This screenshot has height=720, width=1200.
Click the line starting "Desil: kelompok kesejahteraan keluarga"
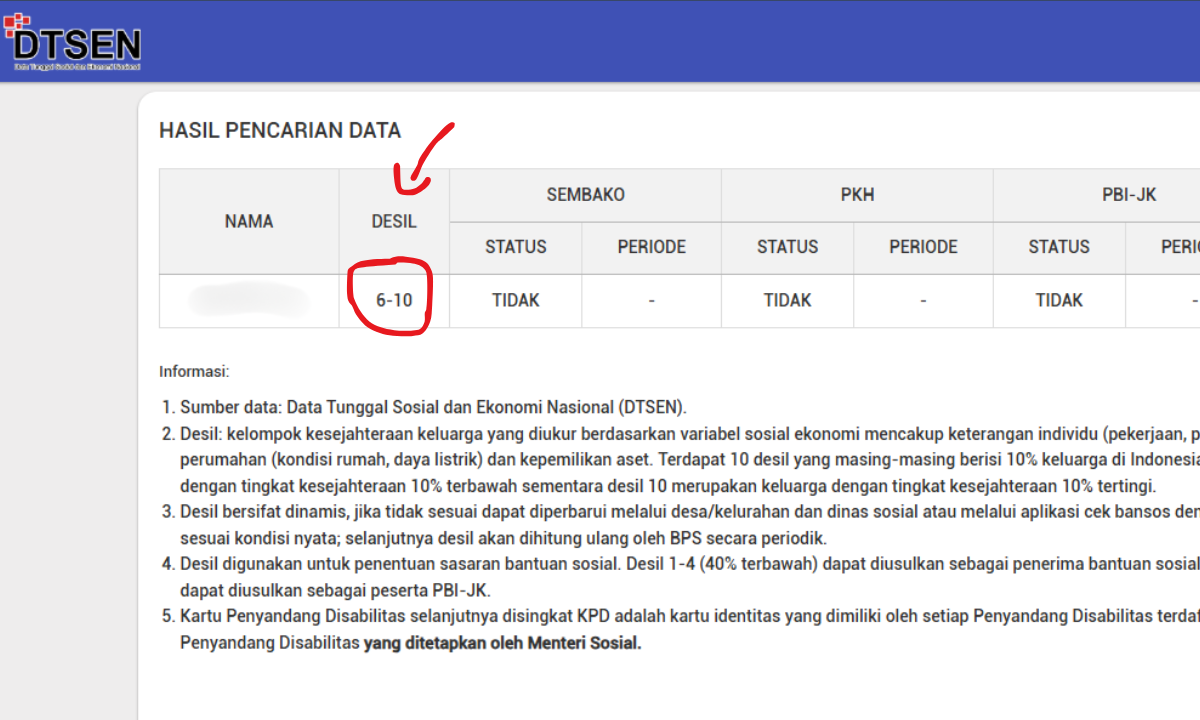(690, 434)
